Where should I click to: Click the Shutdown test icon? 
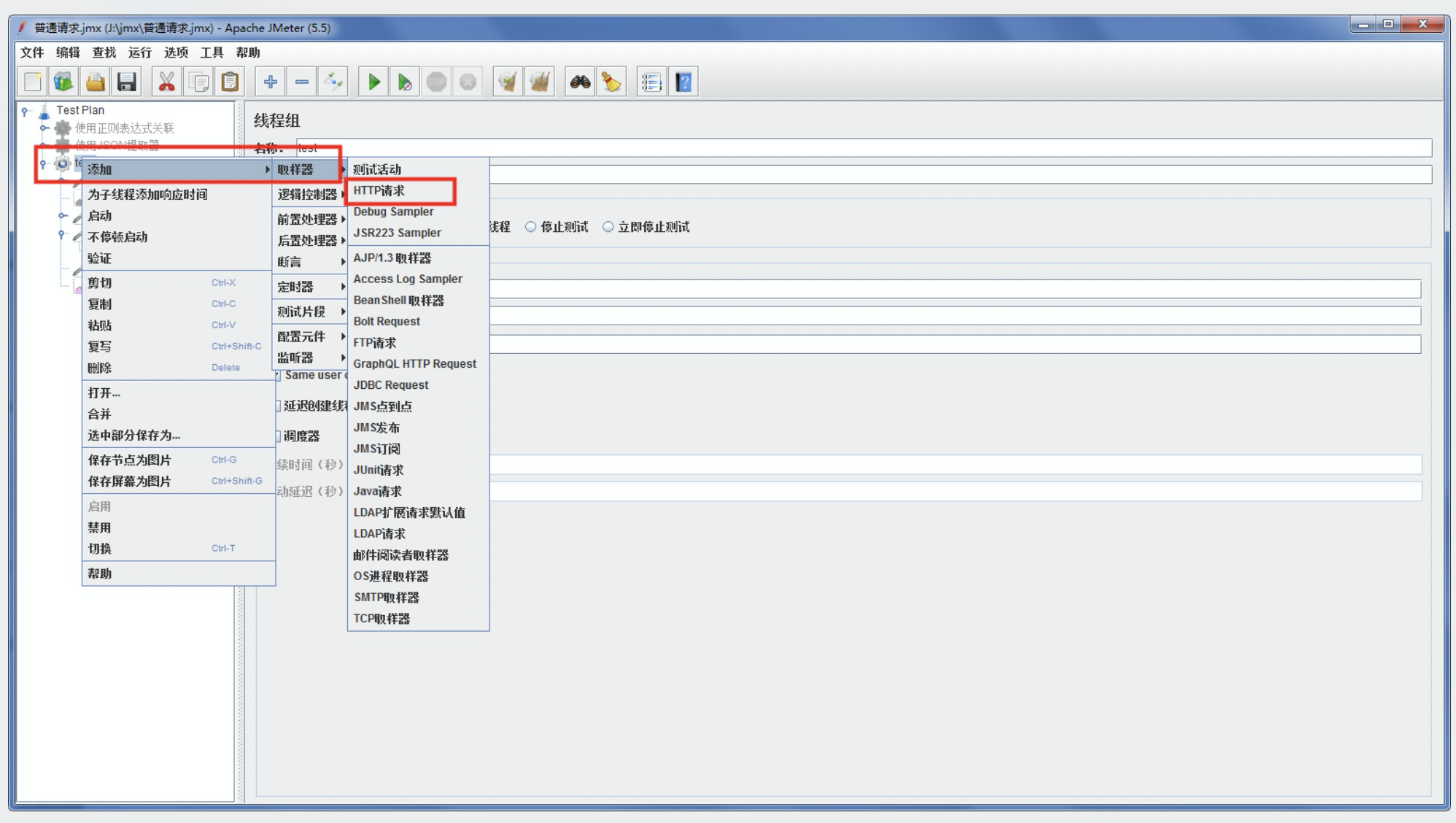pyautogui.click(x=468, y=82)
